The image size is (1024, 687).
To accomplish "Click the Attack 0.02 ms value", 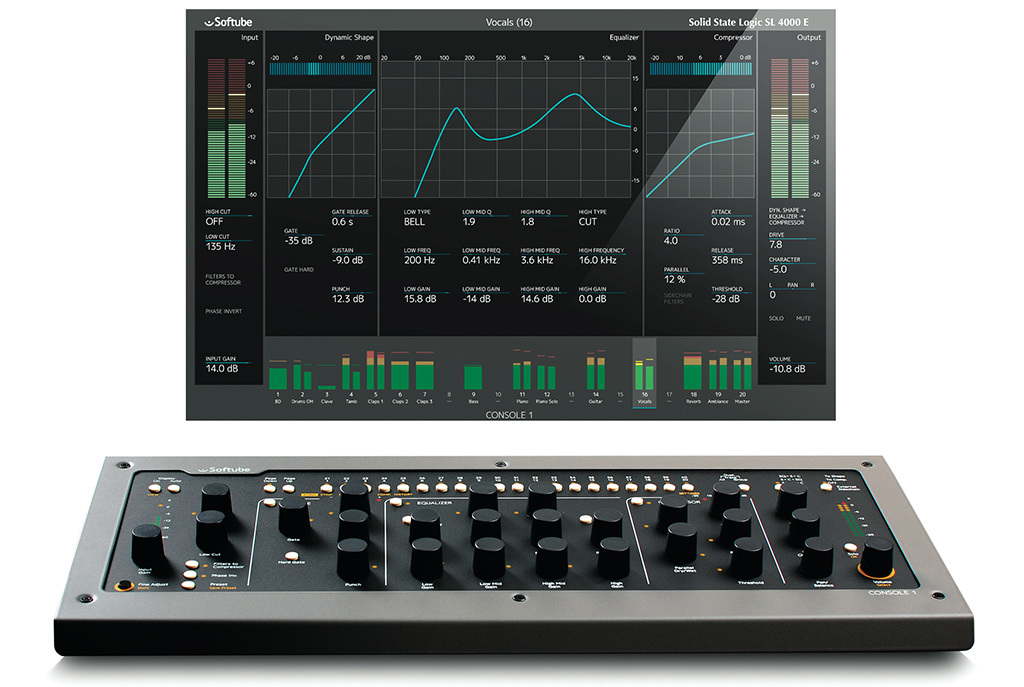I will coord(728,222).
